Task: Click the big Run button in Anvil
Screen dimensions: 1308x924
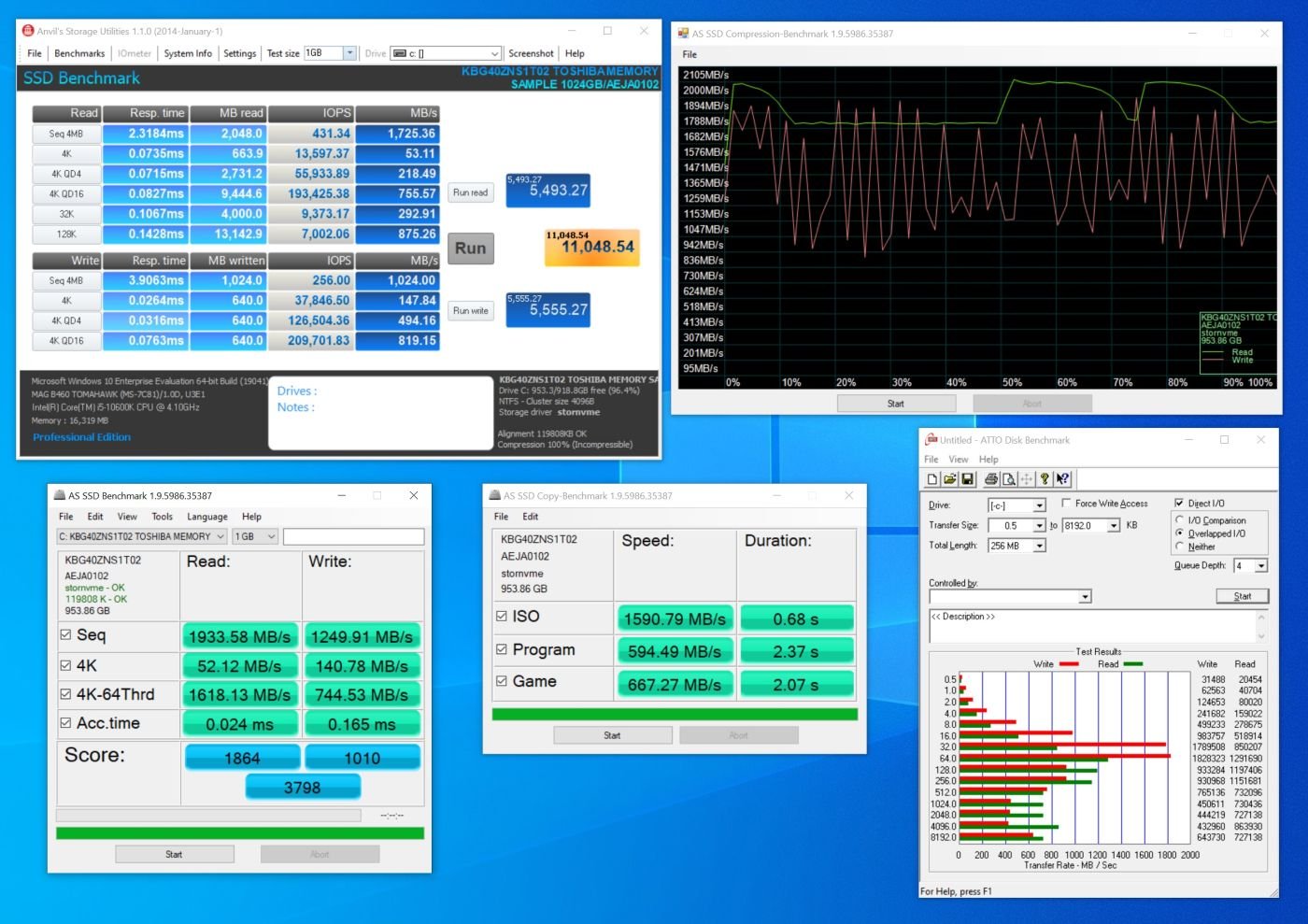Action: point(471,249)
